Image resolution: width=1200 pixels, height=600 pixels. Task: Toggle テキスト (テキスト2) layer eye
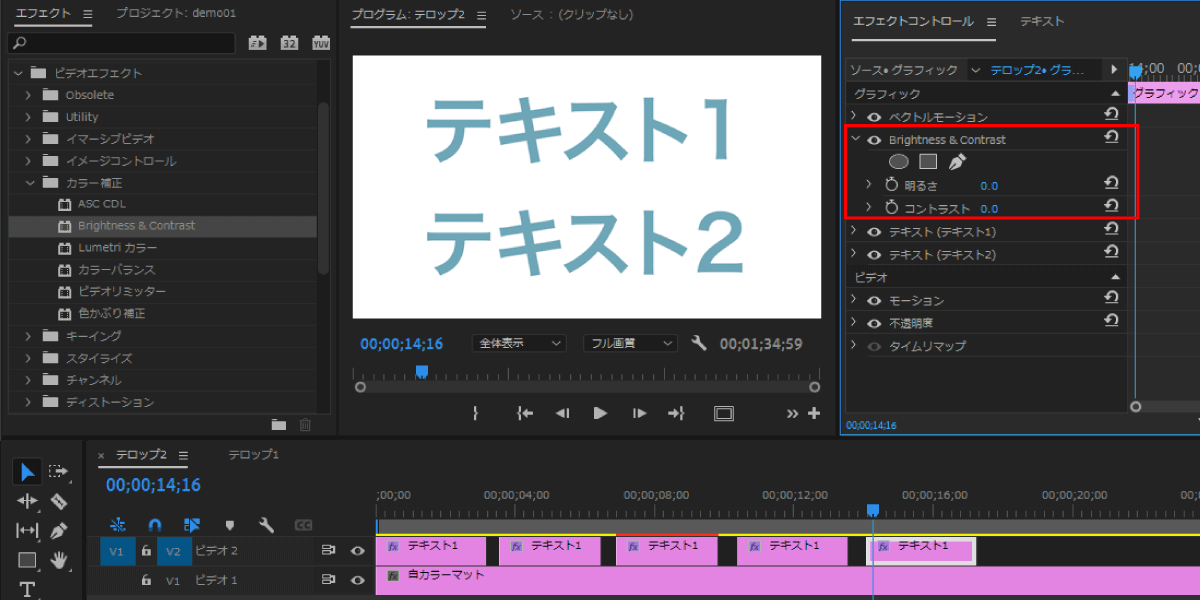click(x=874, y=255)
